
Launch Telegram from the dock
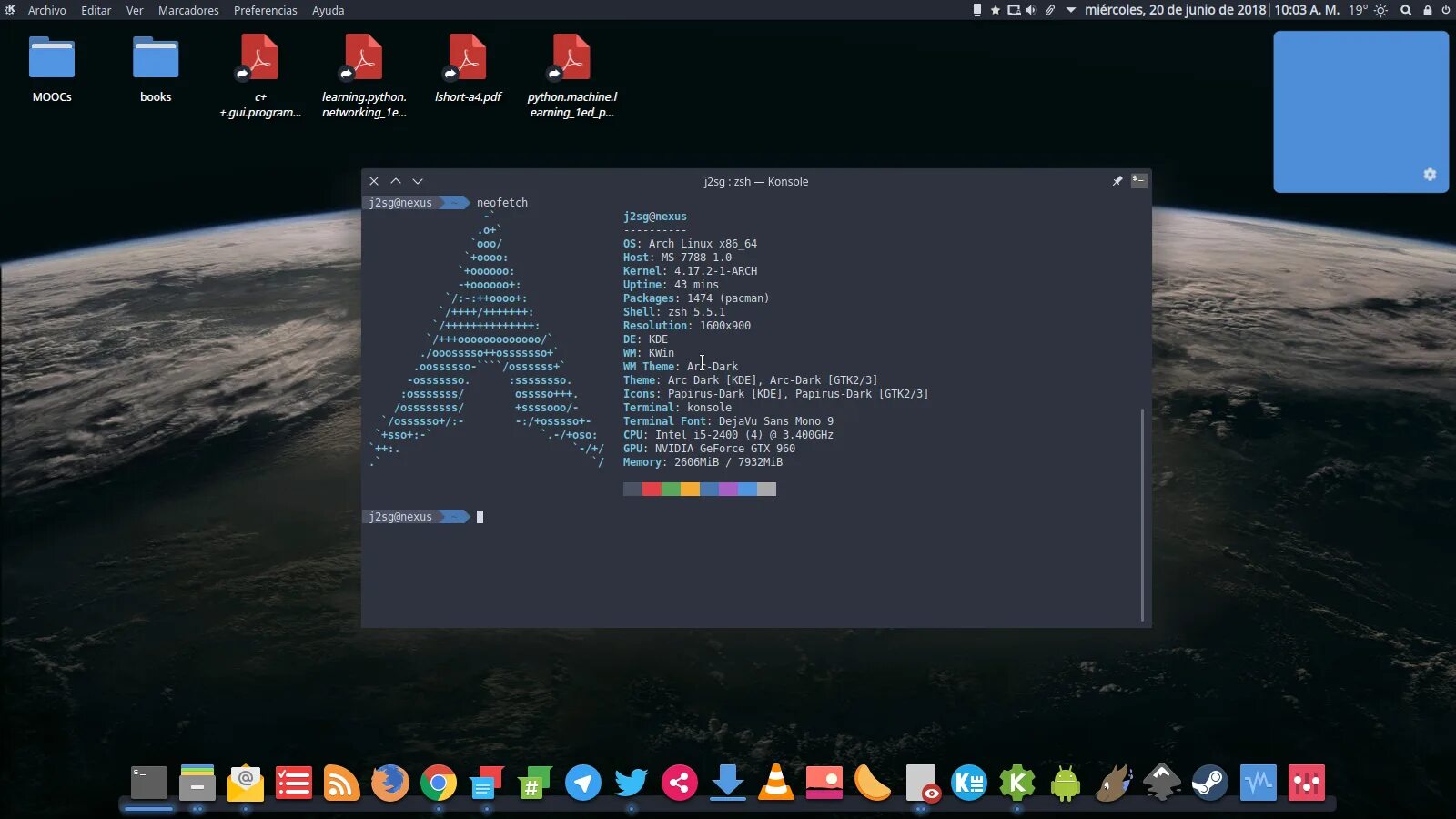pyautogui.click(x=583, y=783)
